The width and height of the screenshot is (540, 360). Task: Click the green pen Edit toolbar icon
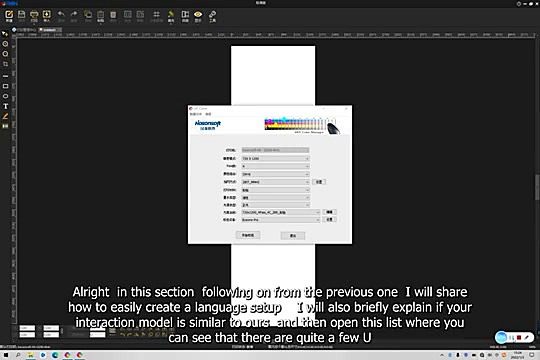pos(171,16)
